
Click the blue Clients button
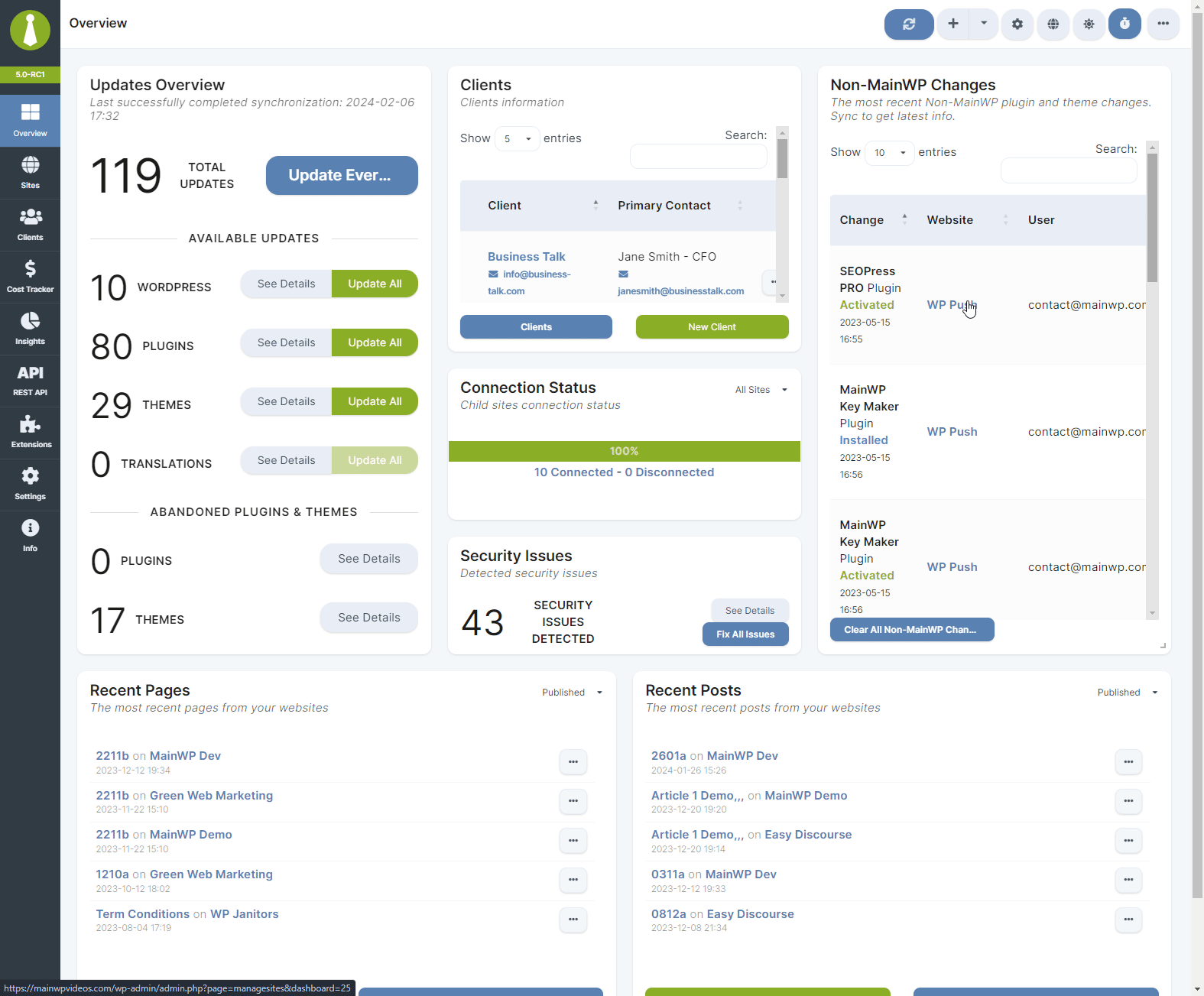pos(536,327)
